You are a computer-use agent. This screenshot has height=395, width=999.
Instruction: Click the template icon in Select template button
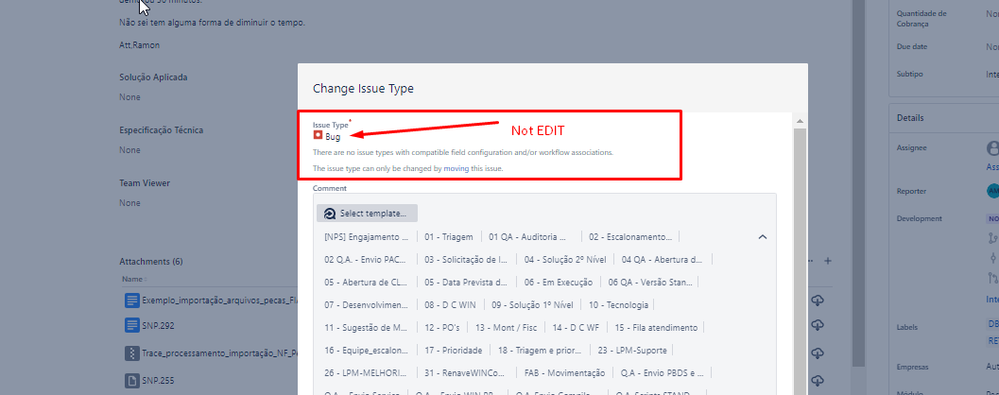[x=329, y=213]
